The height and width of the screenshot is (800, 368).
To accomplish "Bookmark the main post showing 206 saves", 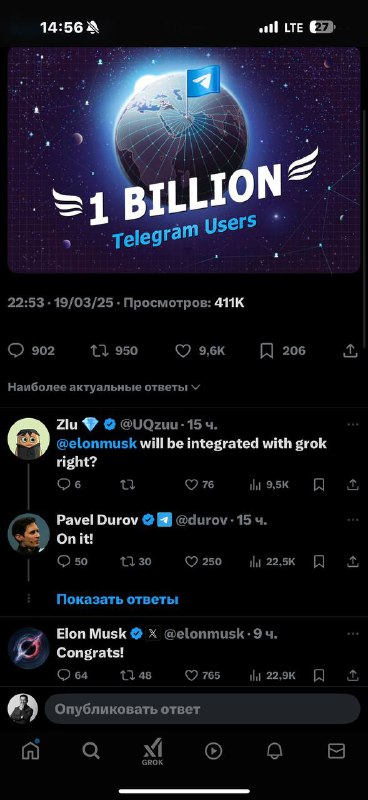I will (x=283, y=351).
